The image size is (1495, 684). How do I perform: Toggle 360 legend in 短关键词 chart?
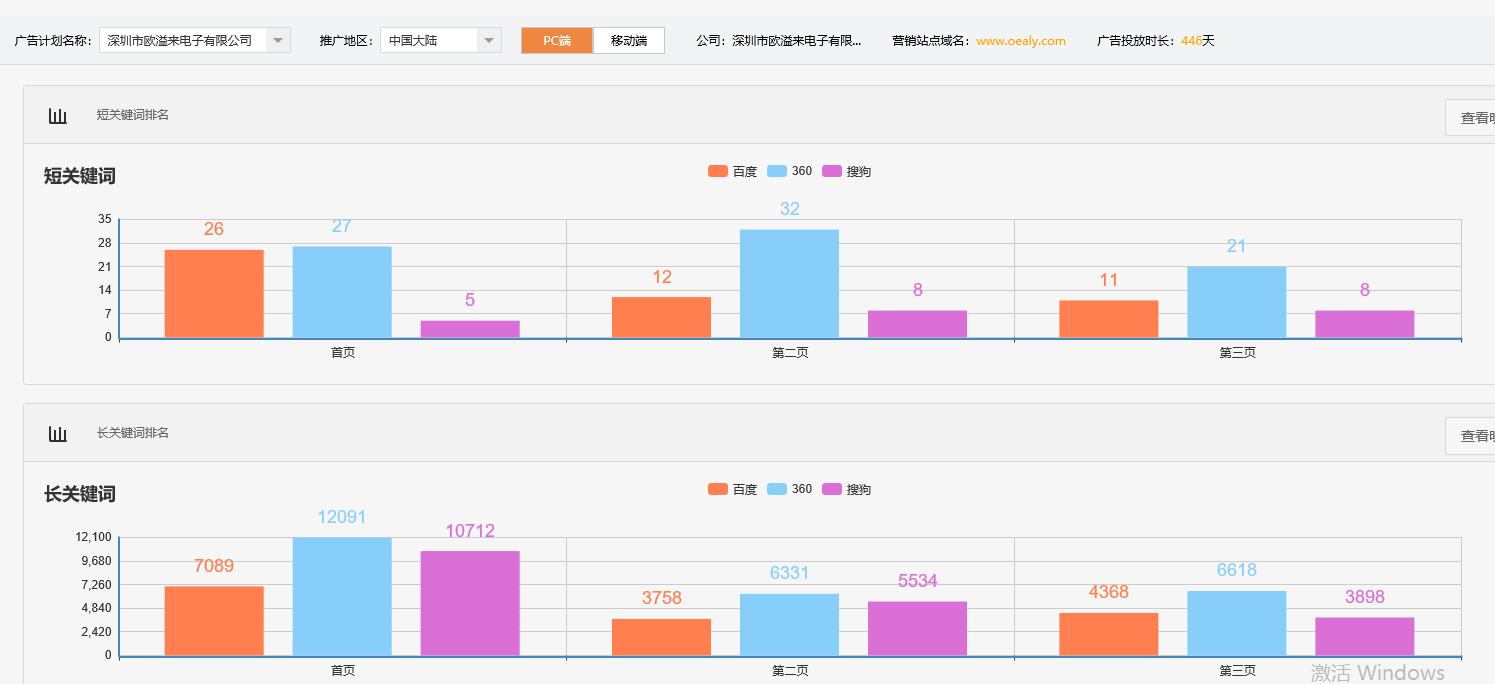[789, 171]
